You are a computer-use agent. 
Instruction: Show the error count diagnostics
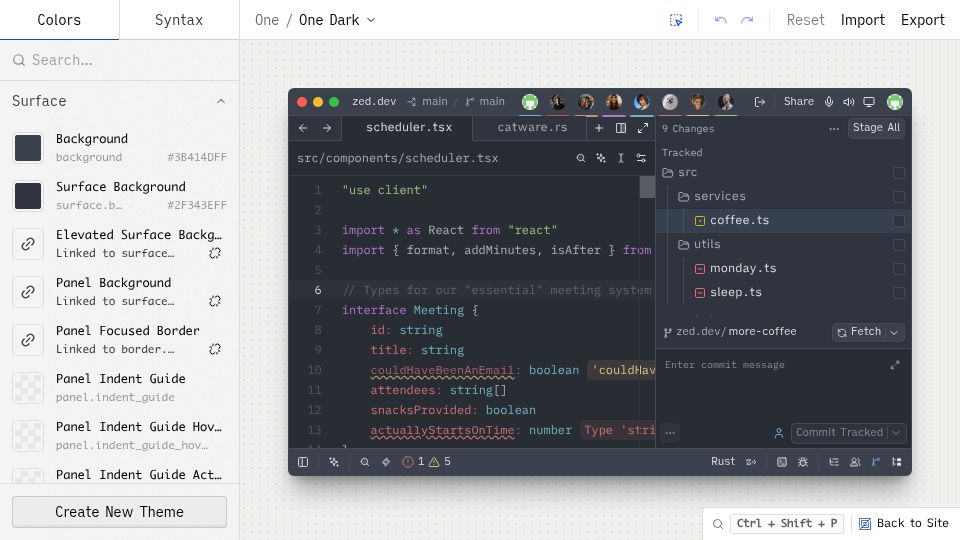pyautogui.click(x=414, y=462)
